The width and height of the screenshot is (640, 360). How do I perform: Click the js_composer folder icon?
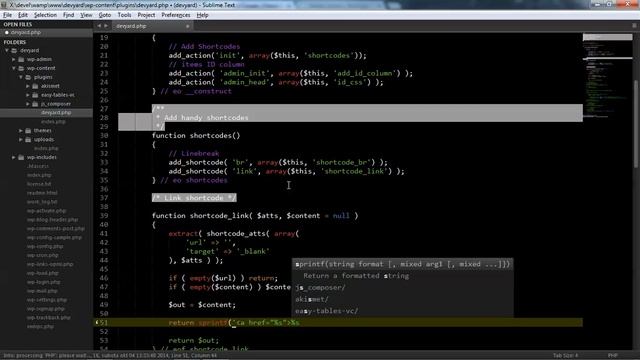[35, 104]
